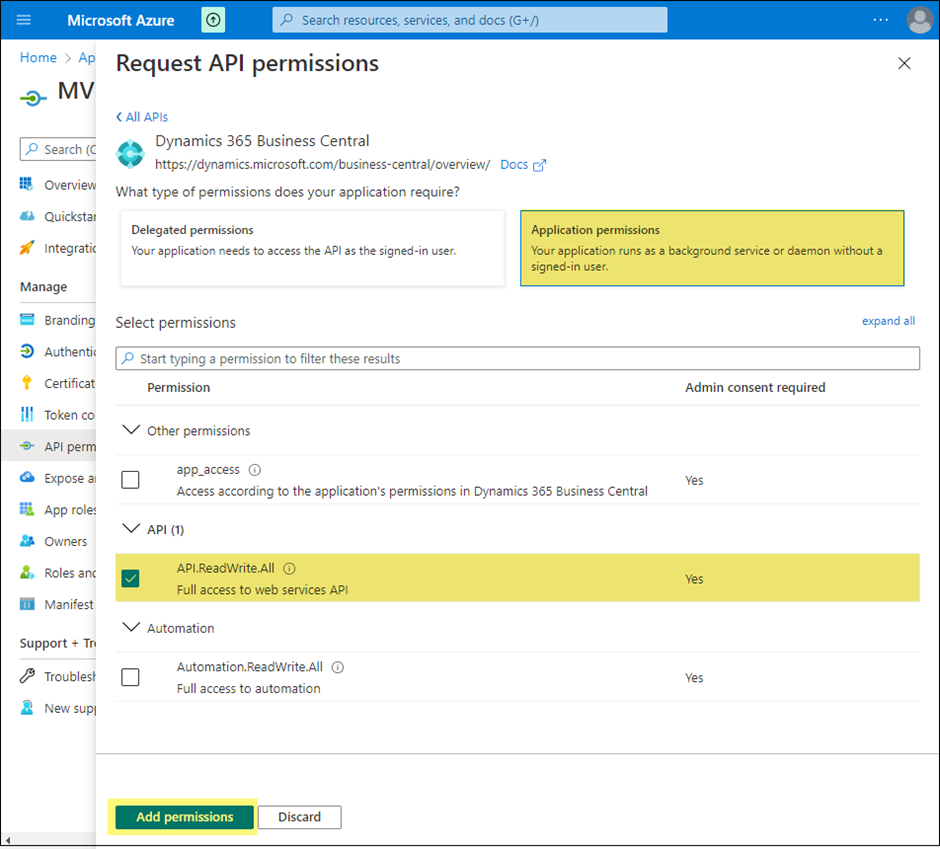Click expand all link
This screenshot has width=940, height=849.
pos(888,321)
